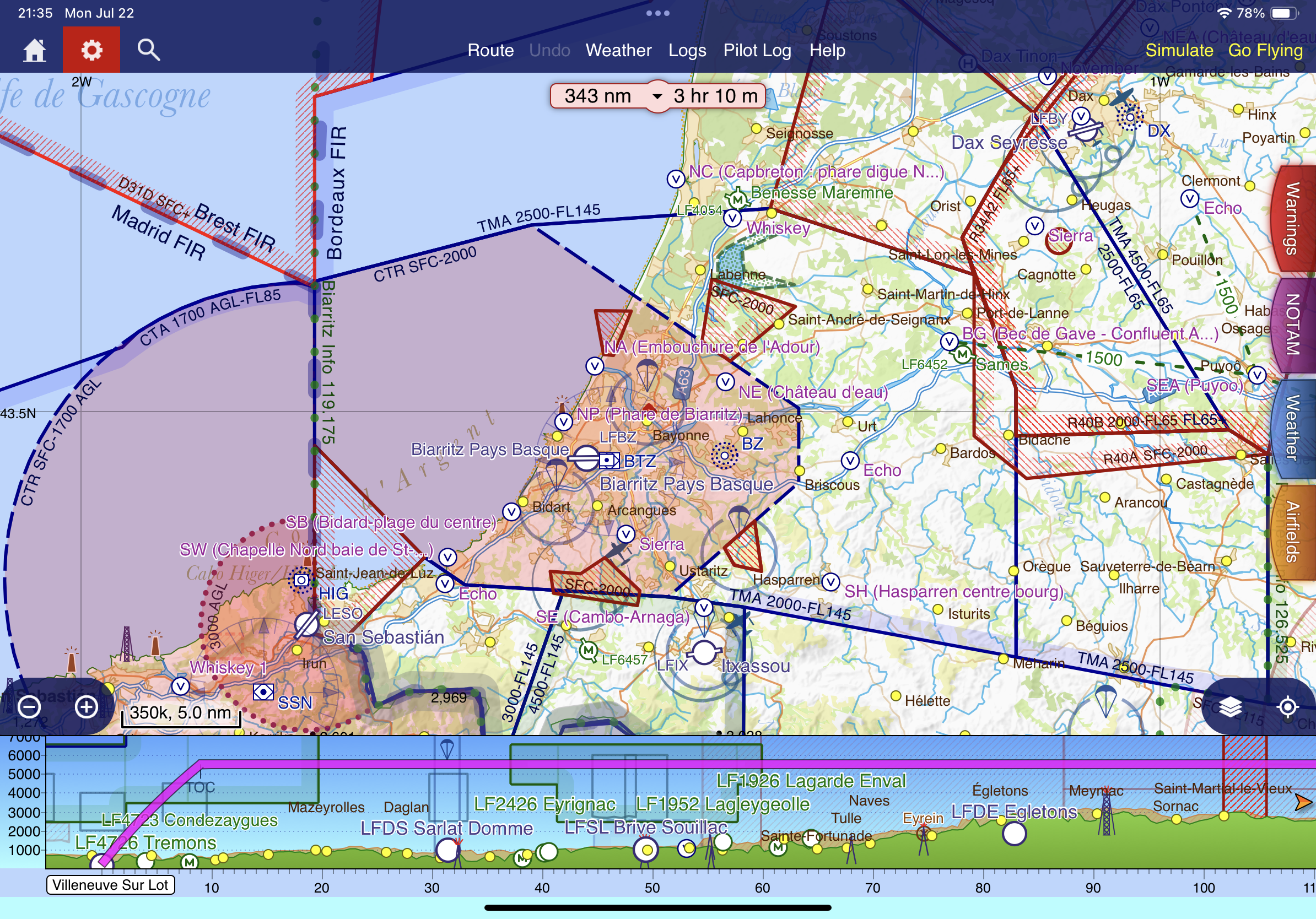Image resolution: width=1316 pixels, height=919 pixels.
Task: Open the Weather menu in top bar
Action: [618, 51]
